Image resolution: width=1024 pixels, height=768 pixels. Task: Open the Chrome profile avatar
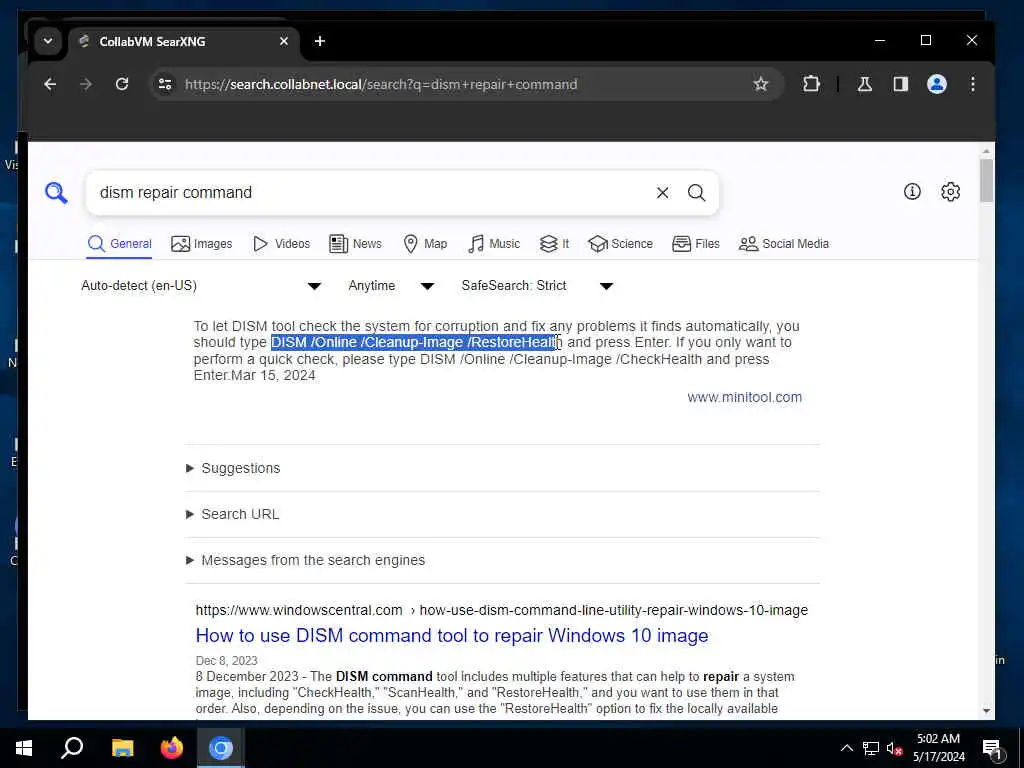[x=936, y=84]
